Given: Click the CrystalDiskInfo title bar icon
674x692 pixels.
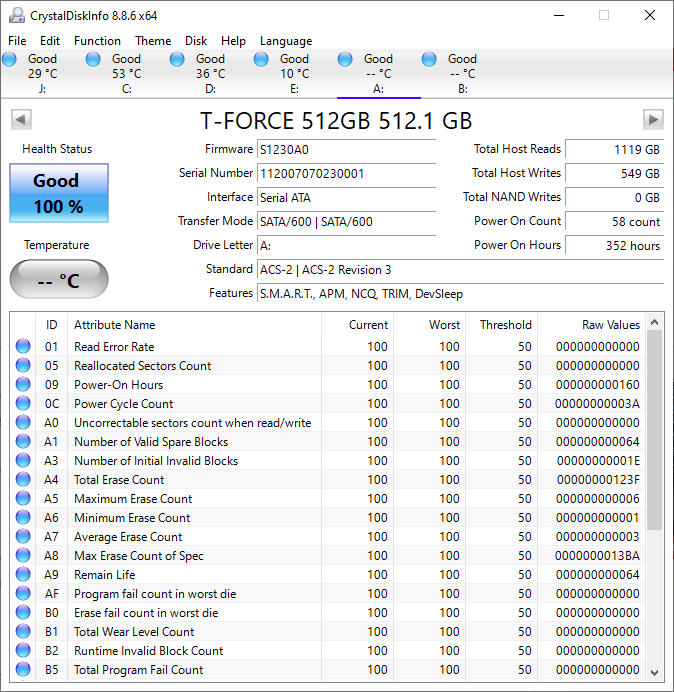Looking at the screenshot, I should 17,15.
